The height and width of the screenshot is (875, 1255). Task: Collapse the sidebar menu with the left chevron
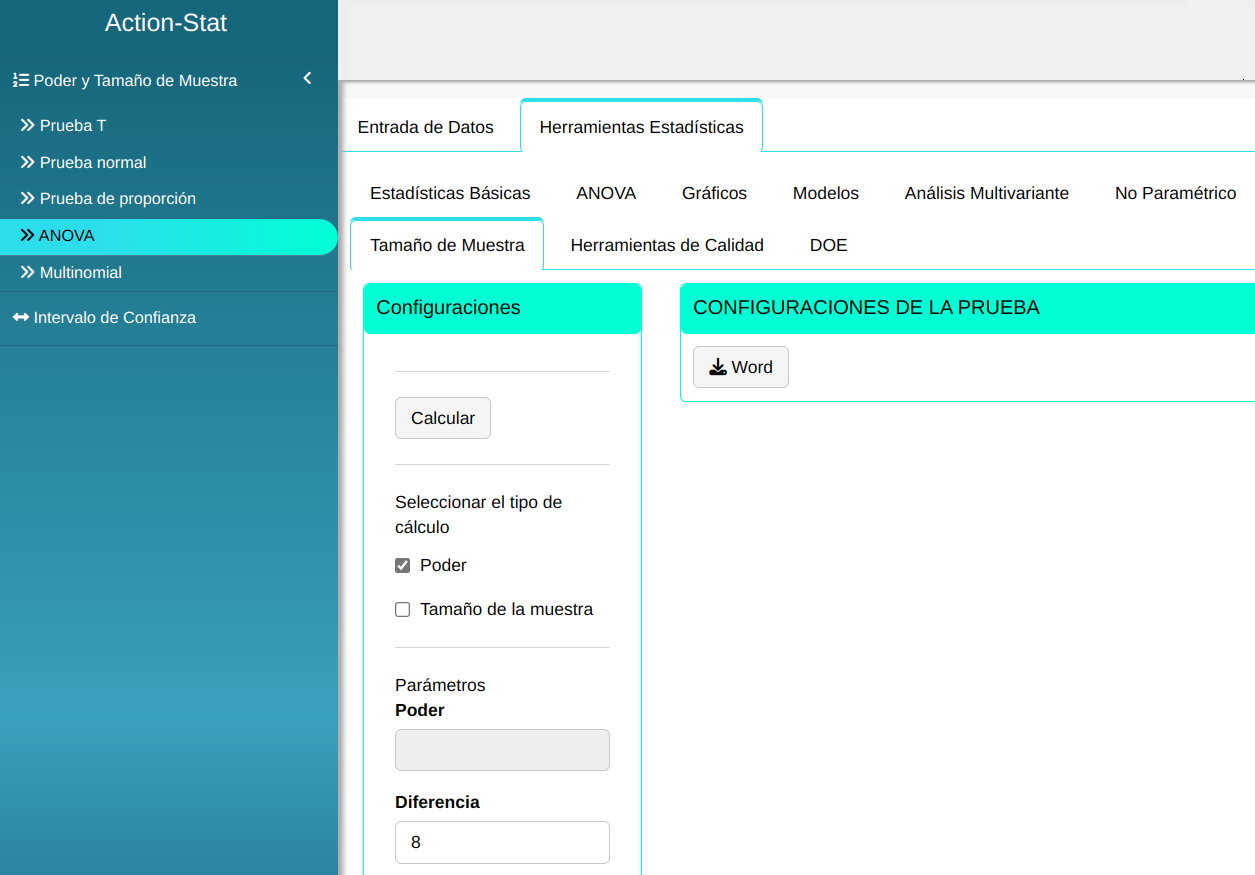click(307, 79)
